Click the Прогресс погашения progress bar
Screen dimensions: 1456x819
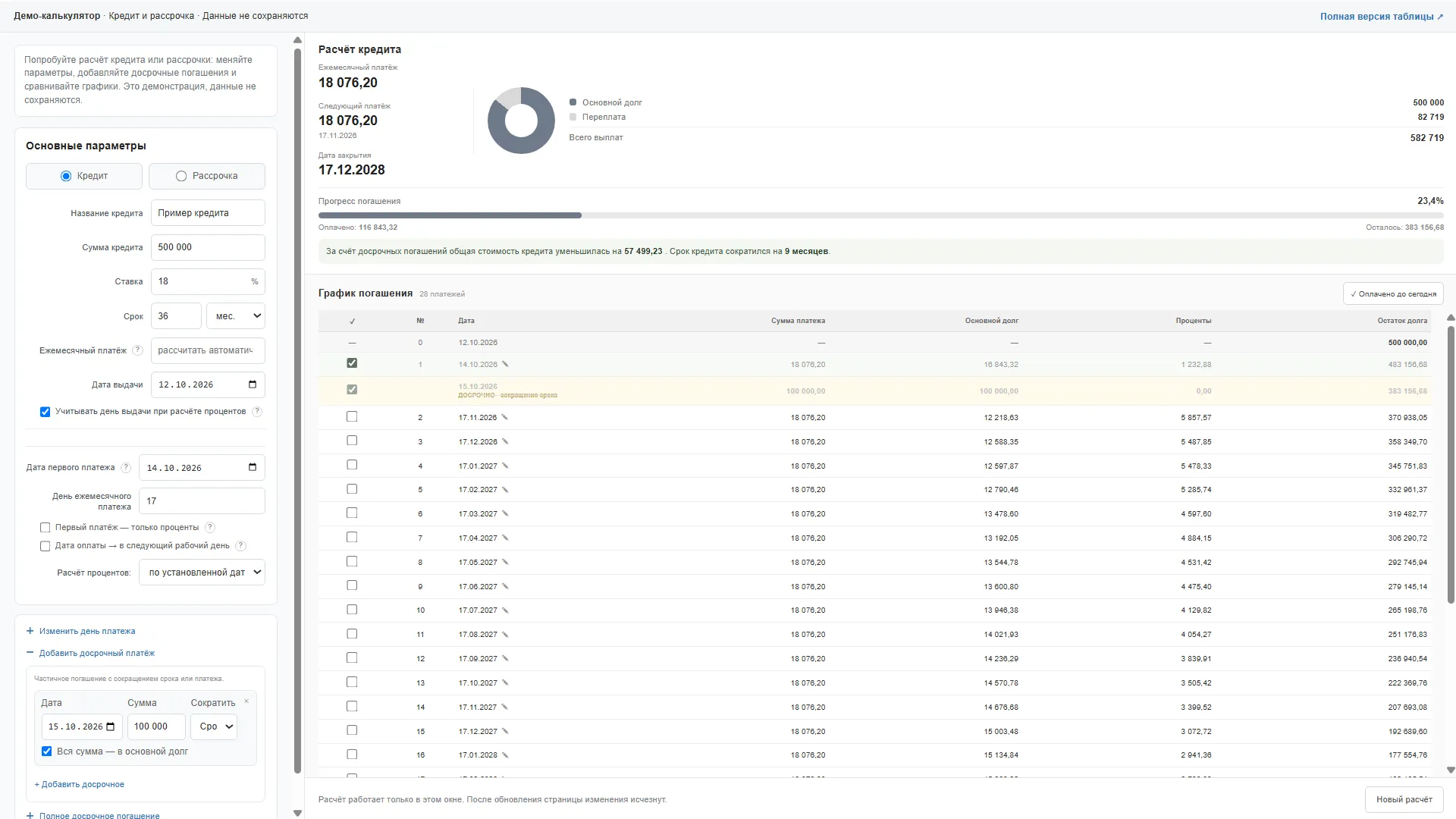click(880, 216)
